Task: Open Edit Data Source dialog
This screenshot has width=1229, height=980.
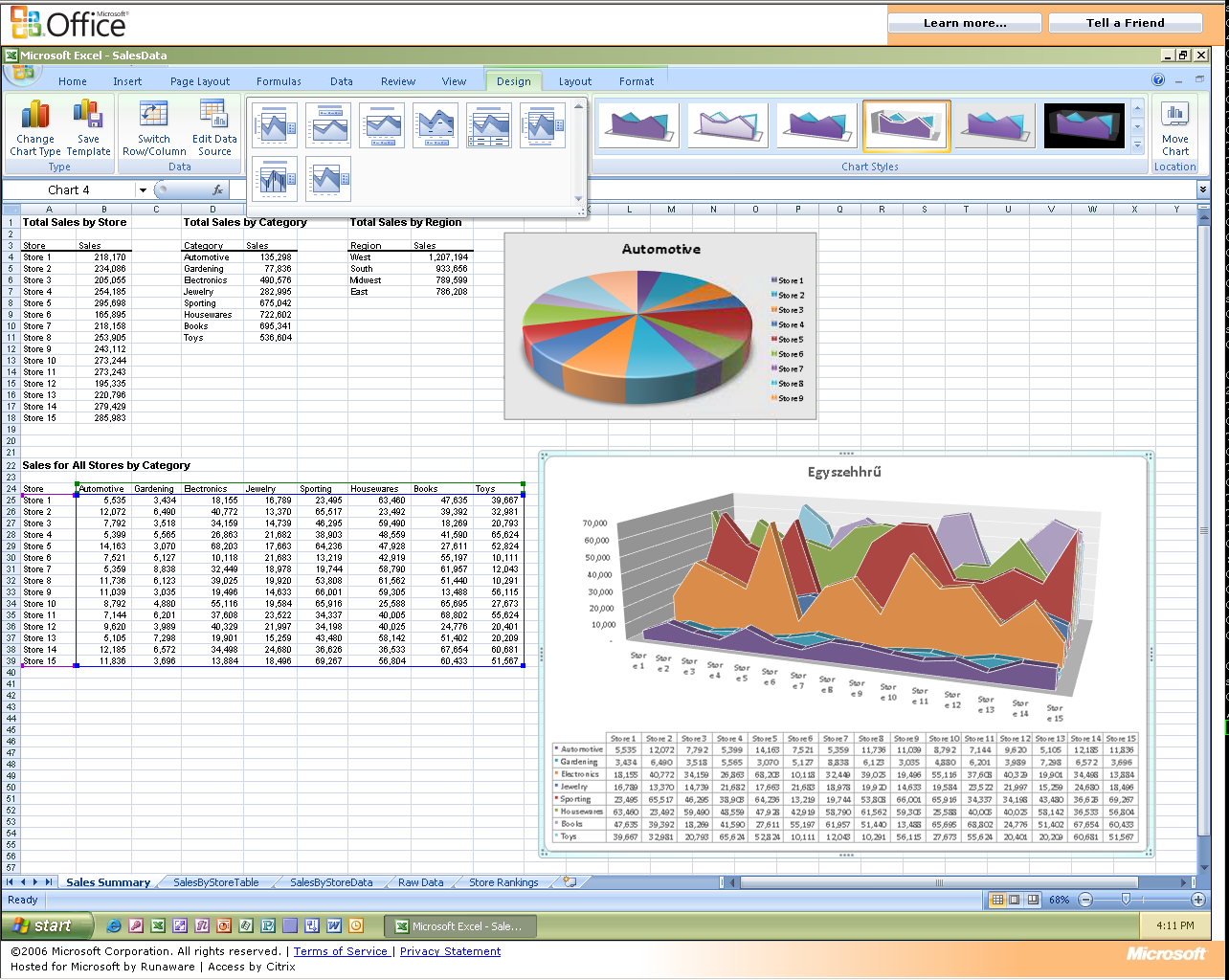Action: click(214, 128)
